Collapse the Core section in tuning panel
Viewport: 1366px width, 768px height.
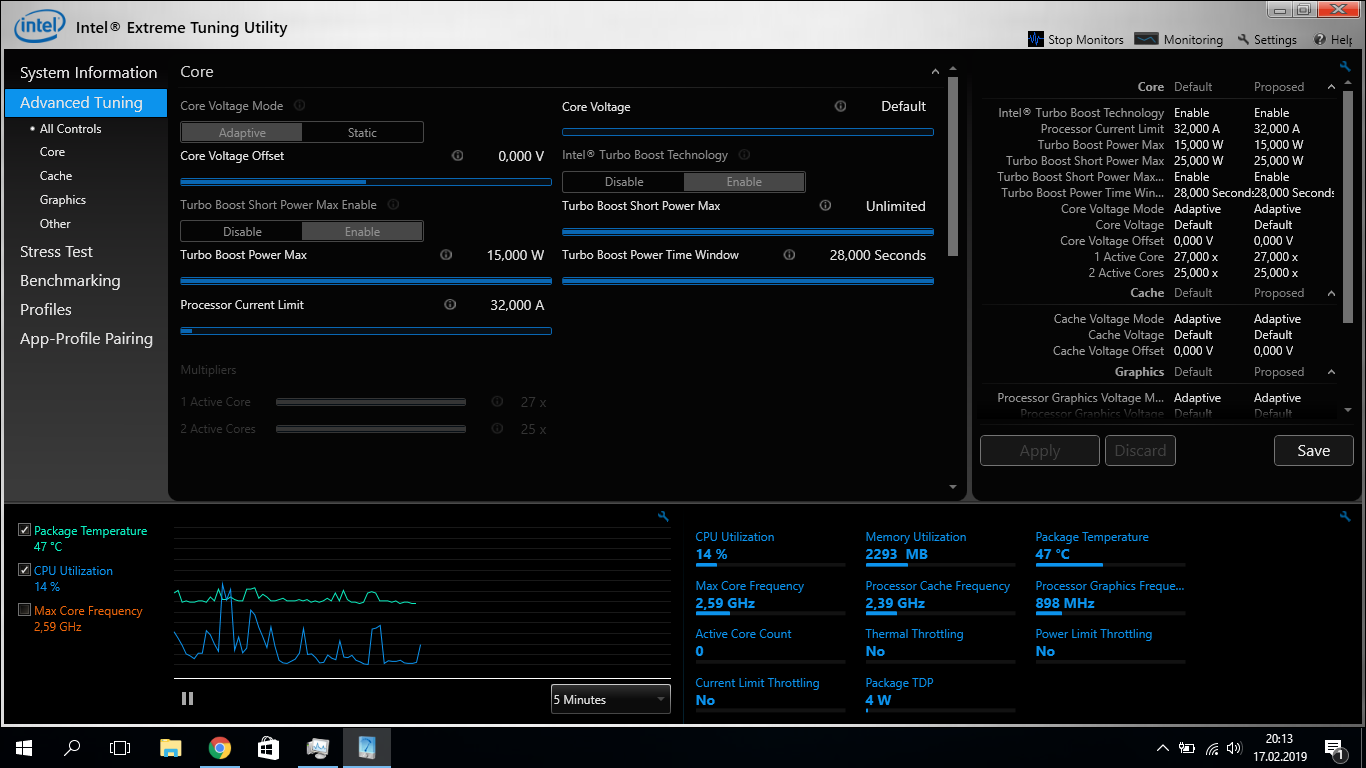click(x=935, y=71)
